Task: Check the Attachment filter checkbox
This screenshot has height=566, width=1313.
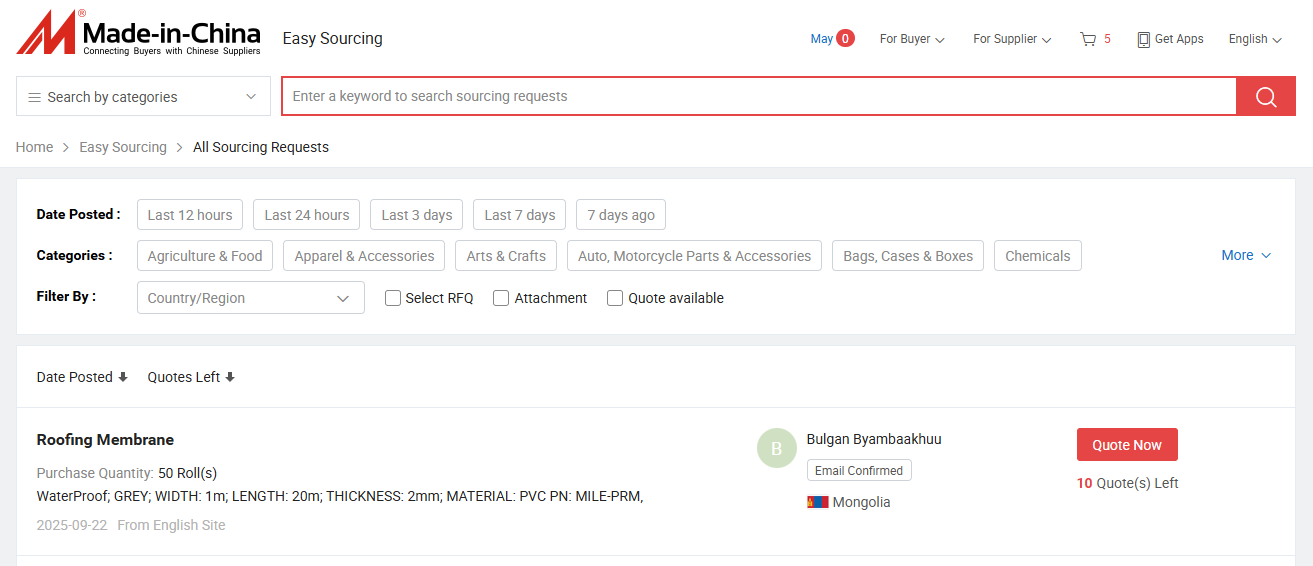Action: pyautogui.click(x=501, y=298)
